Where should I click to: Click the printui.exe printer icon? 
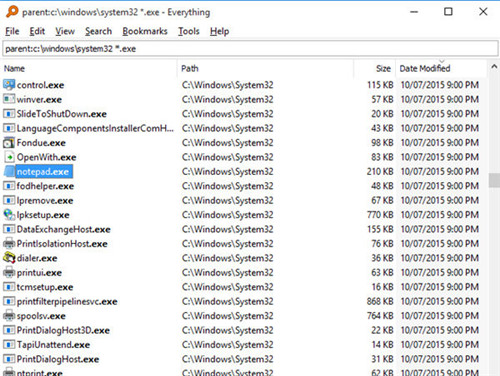tap(9, 272)
